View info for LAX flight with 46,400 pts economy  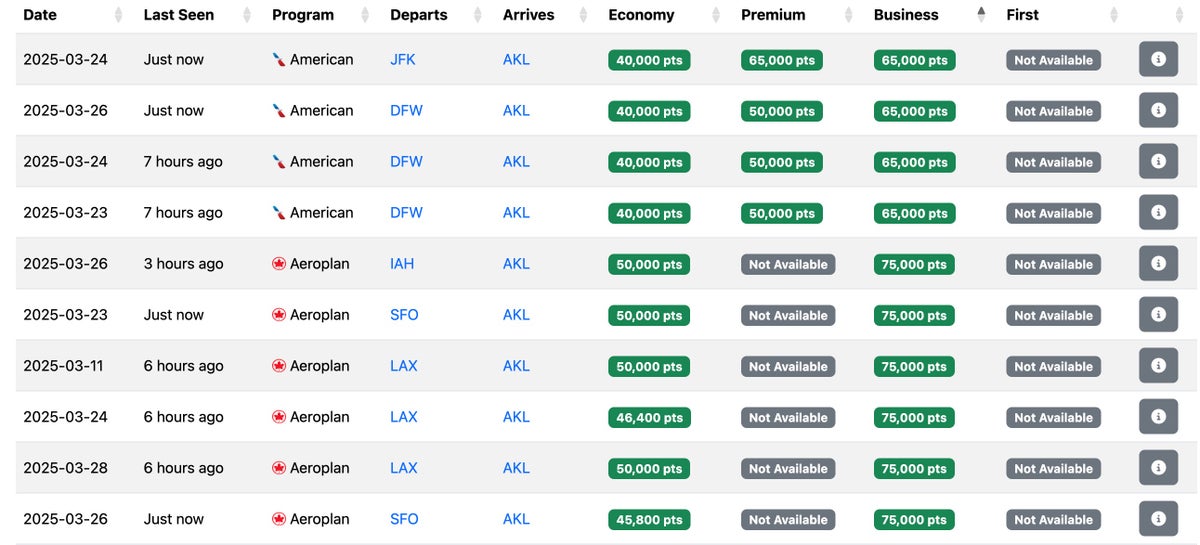(1158, 416)
